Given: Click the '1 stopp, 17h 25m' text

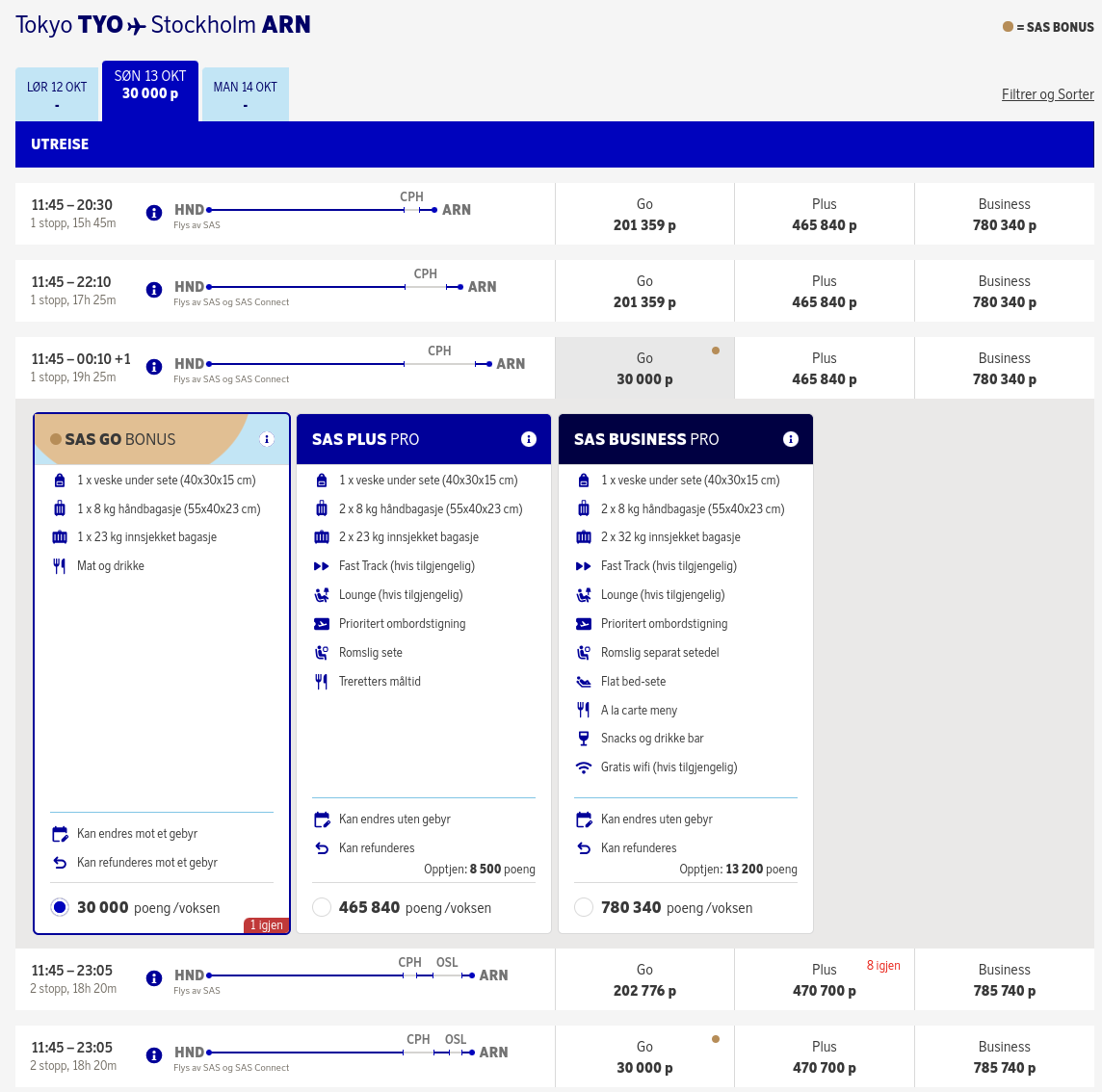Looking at the screenshot, I should tap(73, 300).
